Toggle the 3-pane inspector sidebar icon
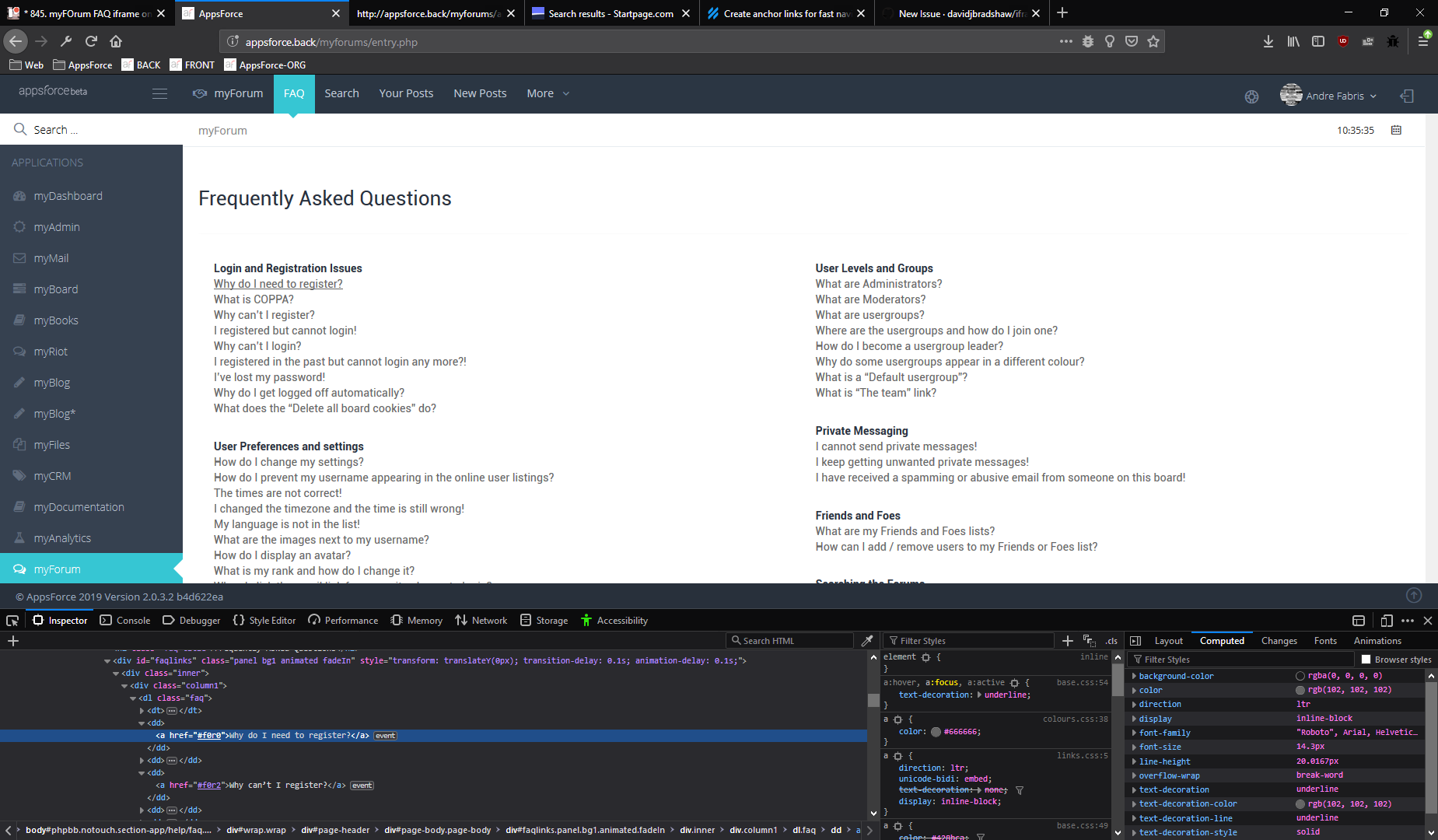The height and width of the screenshot is (840, 1438). coord(1135,641)
